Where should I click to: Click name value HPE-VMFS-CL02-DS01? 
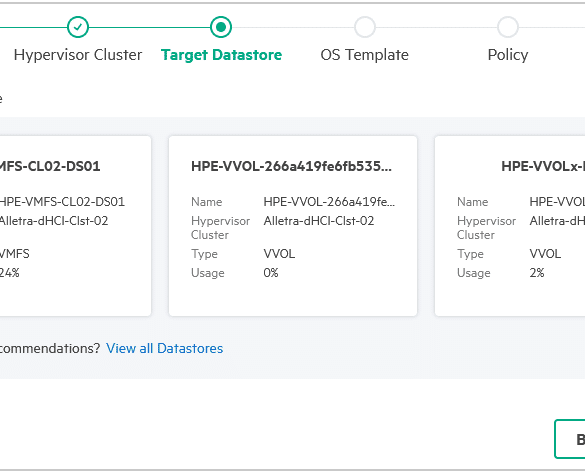(62, 202)
